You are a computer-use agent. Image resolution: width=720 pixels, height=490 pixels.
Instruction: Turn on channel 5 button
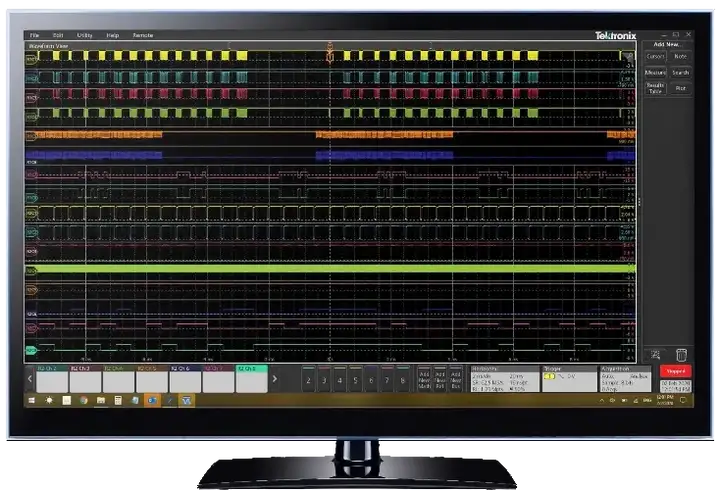click(x=355, y=379)
